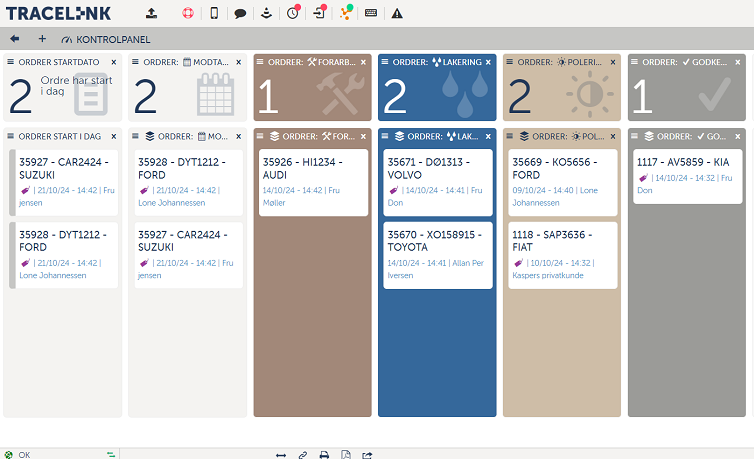The height and width of the screenshot is (459, 754).
Task: Open order 1117 - AV5859 - KIA card
Action: pyautogui.click(x=684, y=174)
